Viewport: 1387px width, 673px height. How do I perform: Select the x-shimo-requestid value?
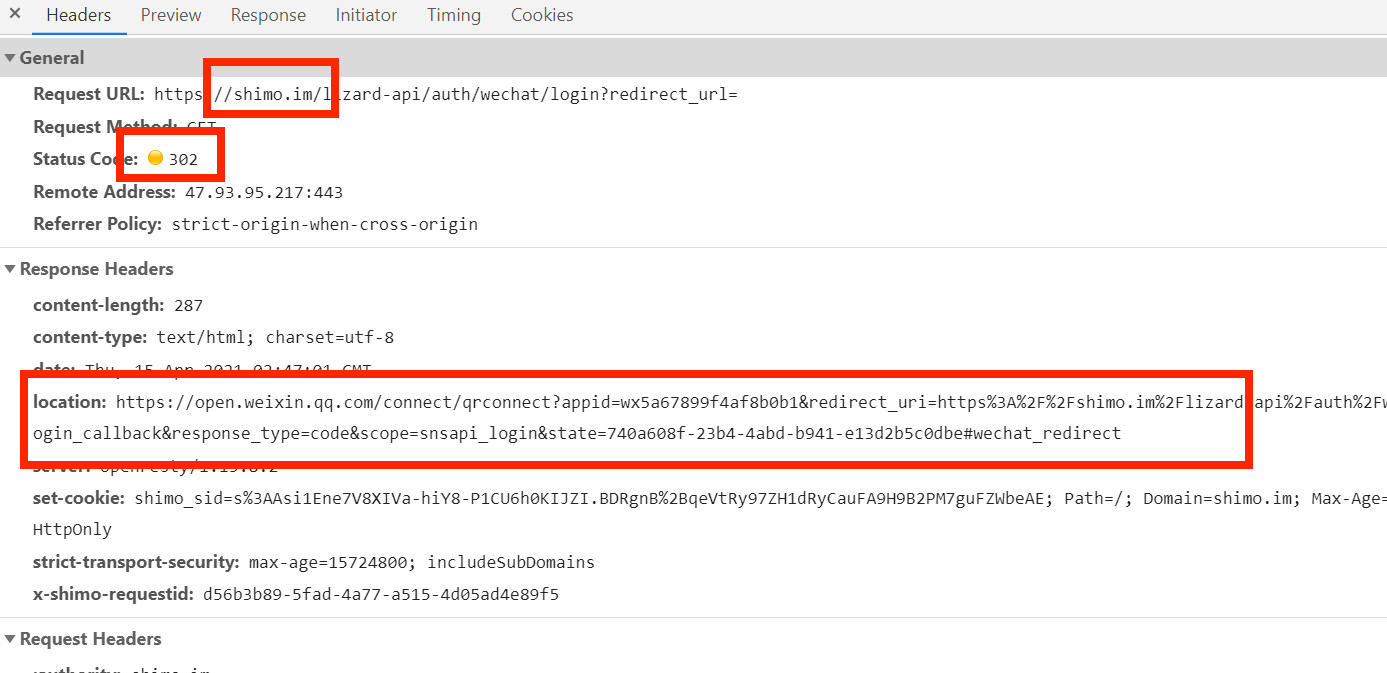pyautogui.click(x=381, y=594)
